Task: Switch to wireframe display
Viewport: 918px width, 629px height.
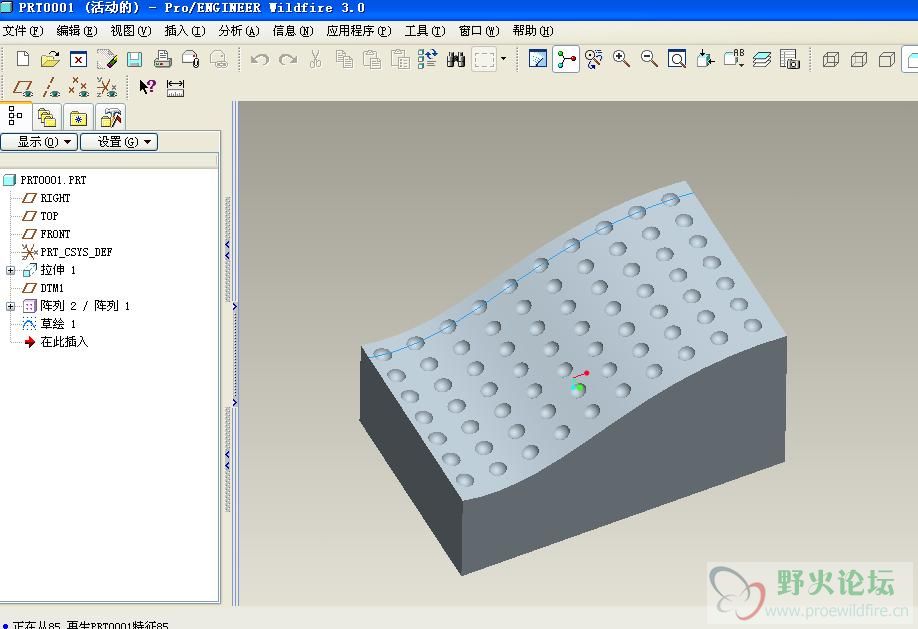Action: click(831, 59)
